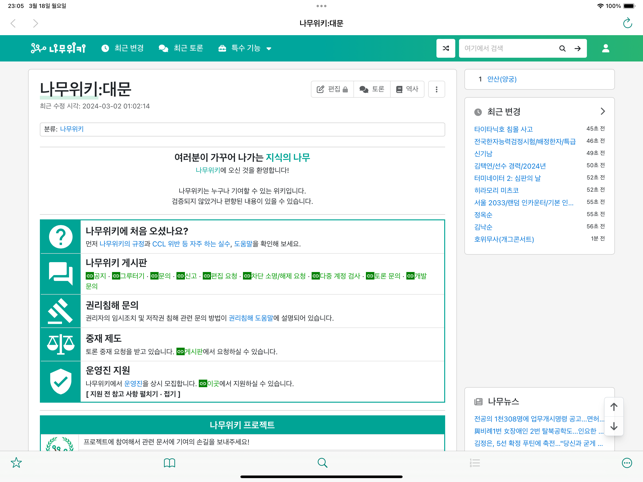Screen dimensions: 643x482
Task: Open the 전공의 1천308명 news headline
Action: tap(539, 419)
